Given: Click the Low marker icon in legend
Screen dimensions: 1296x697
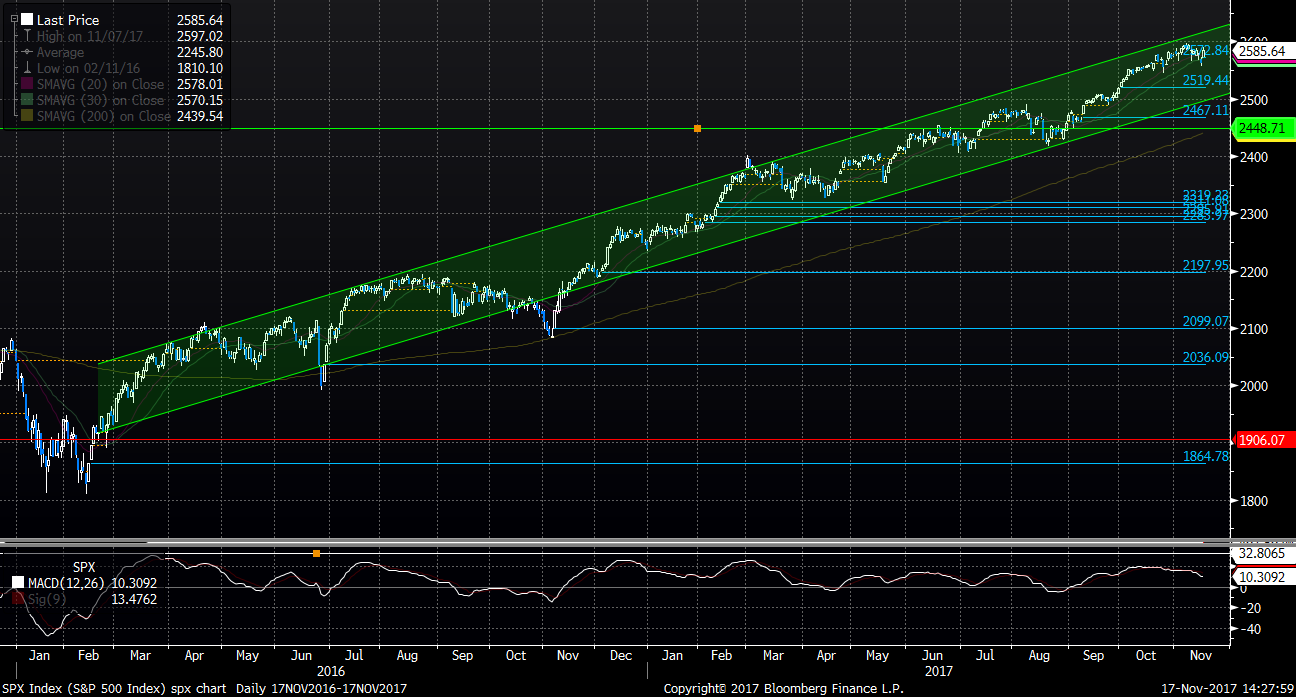Looking at the screenshot, I should coord(27,68).
